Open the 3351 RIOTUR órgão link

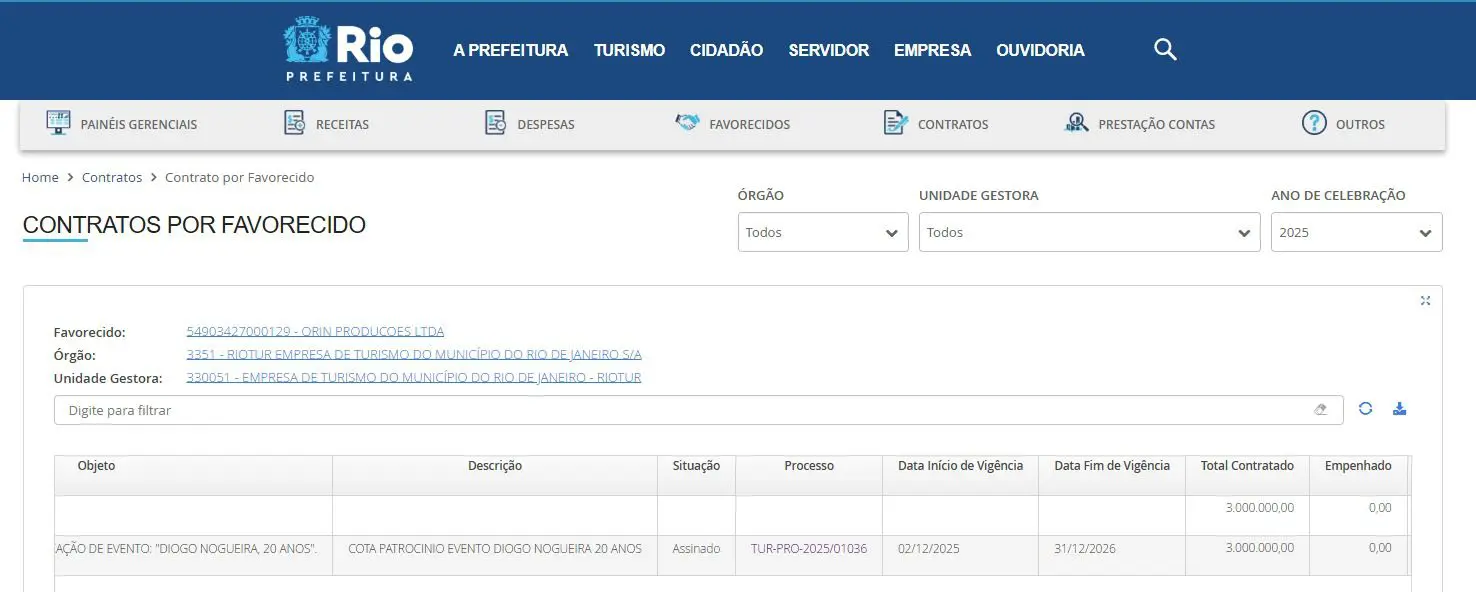[x=414, y=354]
